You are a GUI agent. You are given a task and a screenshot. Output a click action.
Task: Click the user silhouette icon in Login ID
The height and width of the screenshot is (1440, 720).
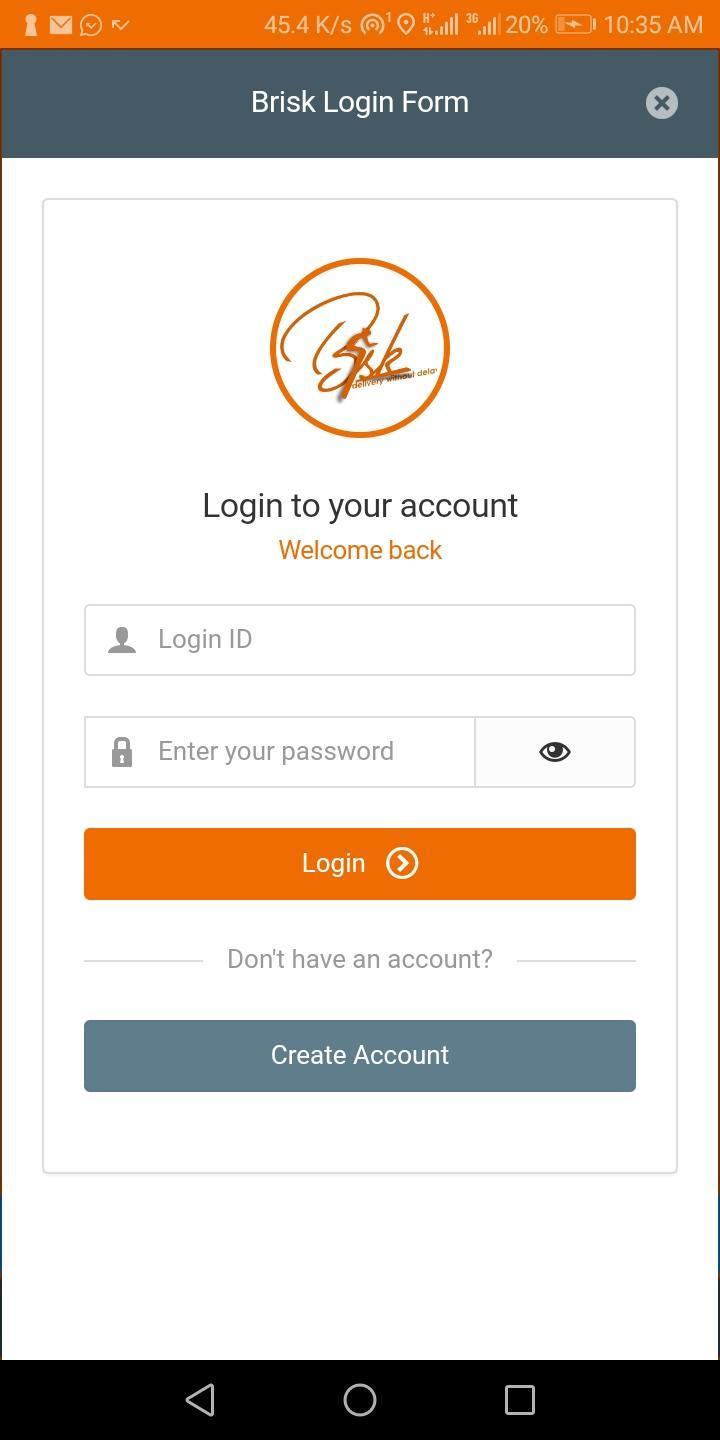[x=122, y=640]
